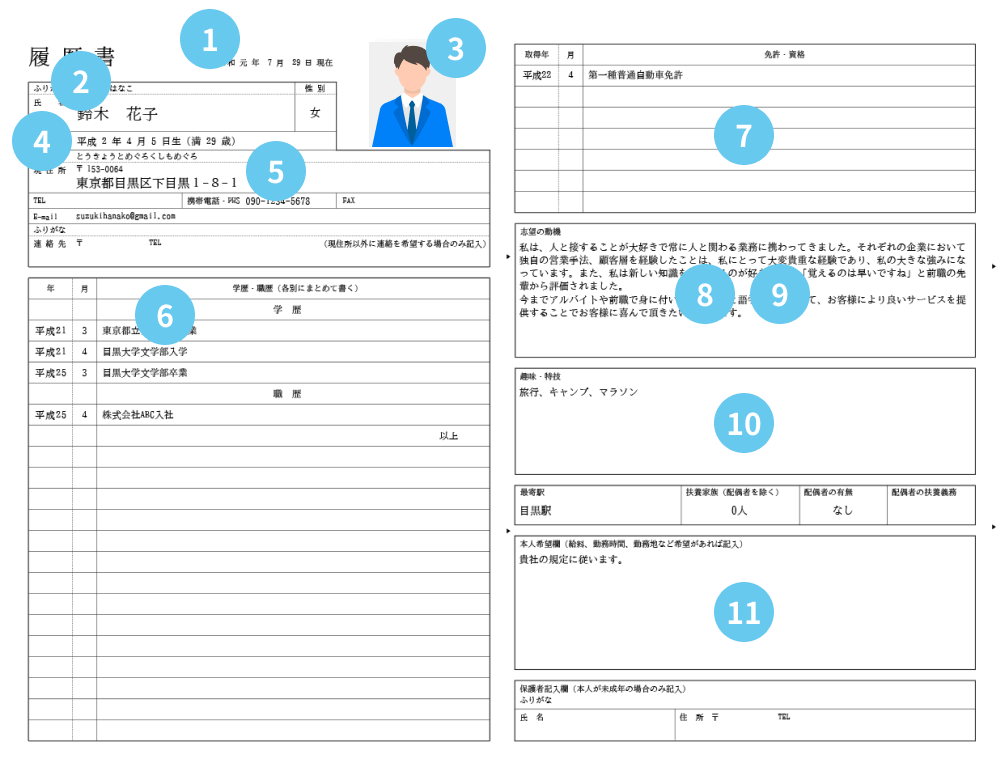Click the 趣味・特技 heading
The height and width of the screenshot is (780, 1005).
coord(540,376)
